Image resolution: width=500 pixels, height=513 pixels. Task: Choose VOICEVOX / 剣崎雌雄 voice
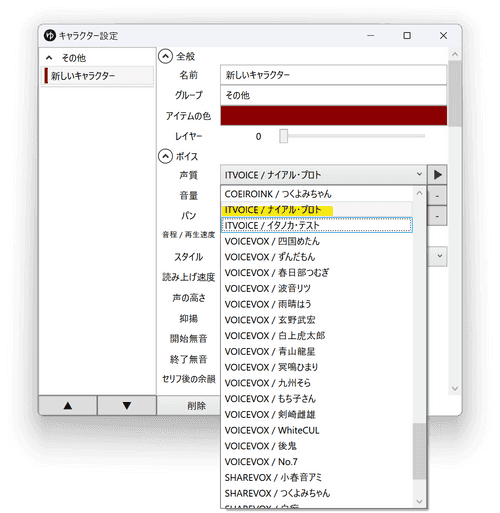tap(317, 415)
